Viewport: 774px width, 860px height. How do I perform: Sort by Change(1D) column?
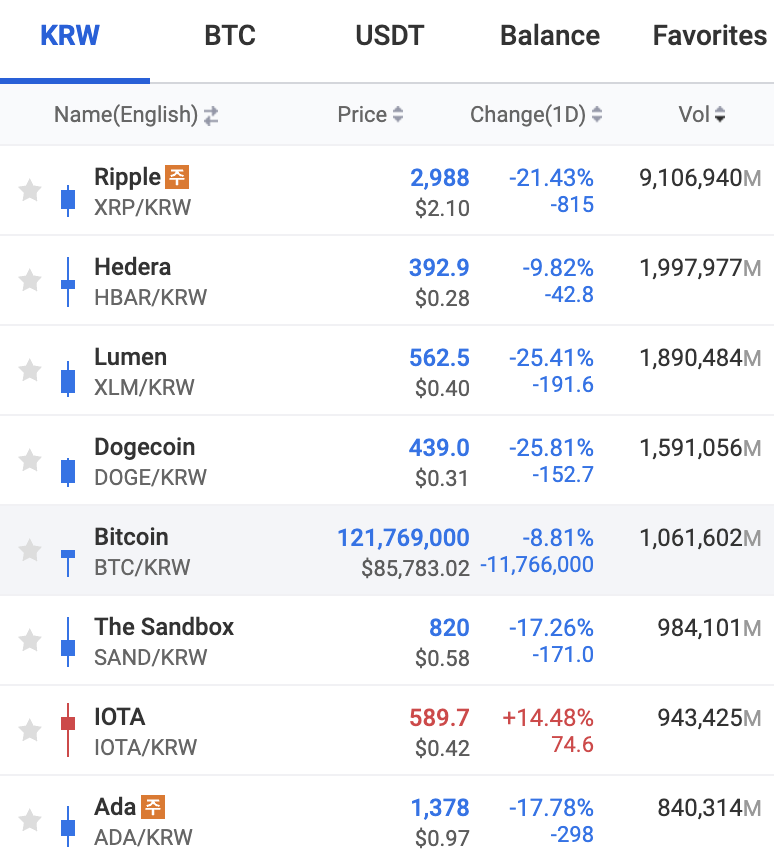(536, 115)
